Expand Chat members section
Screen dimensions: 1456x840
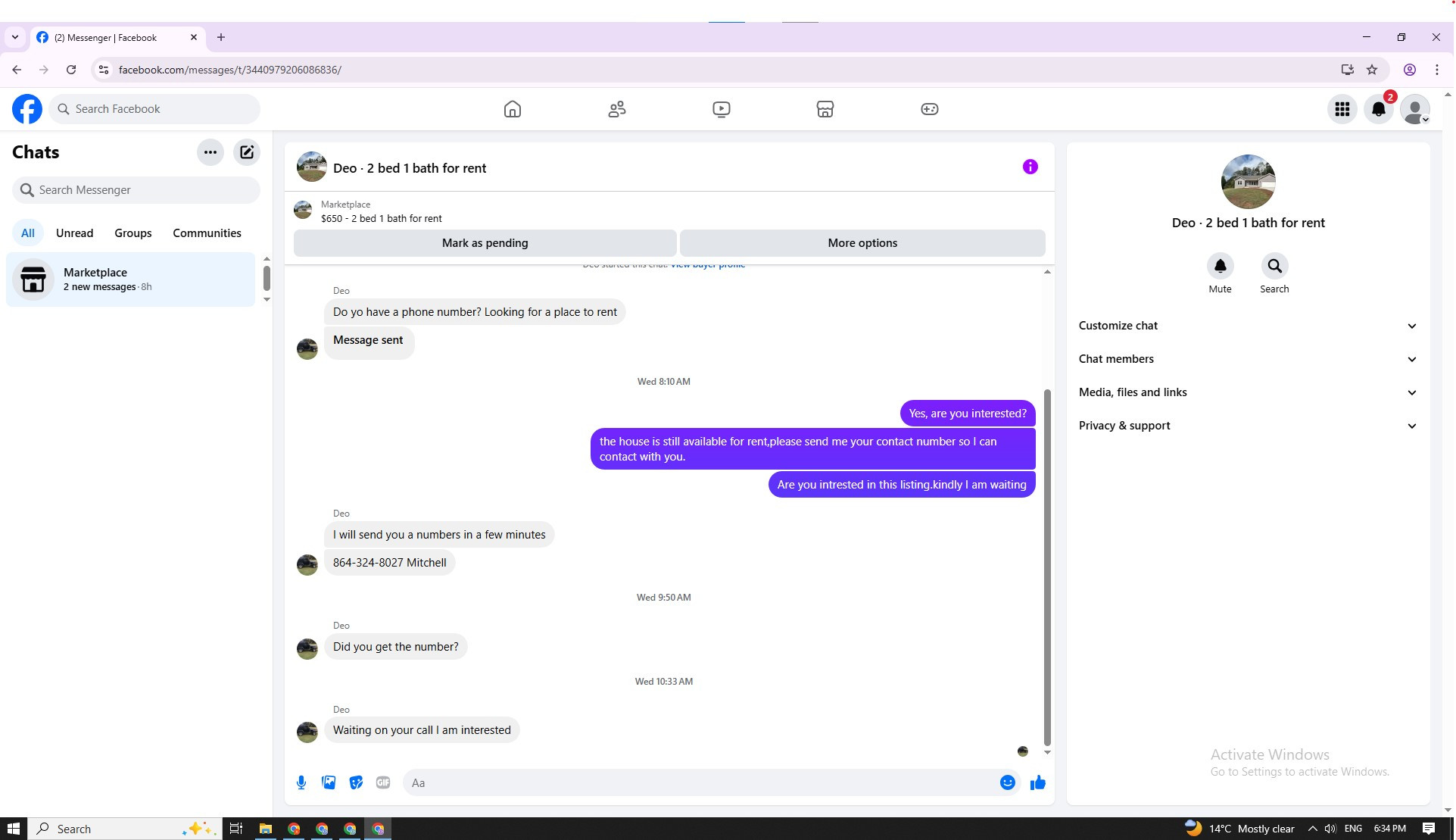pos(1247,359)
